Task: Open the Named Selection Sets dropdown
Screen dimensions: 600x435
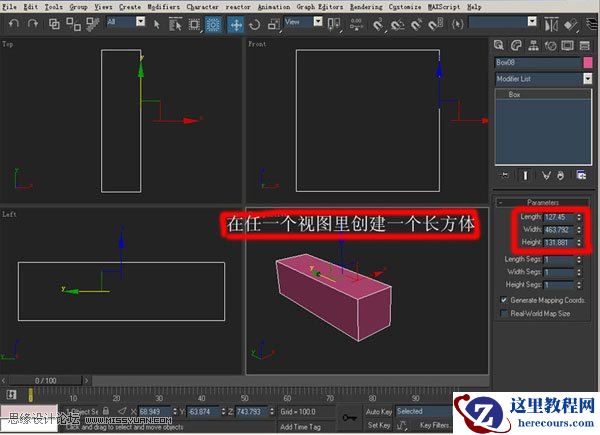Action: click(x=532, y=21)
